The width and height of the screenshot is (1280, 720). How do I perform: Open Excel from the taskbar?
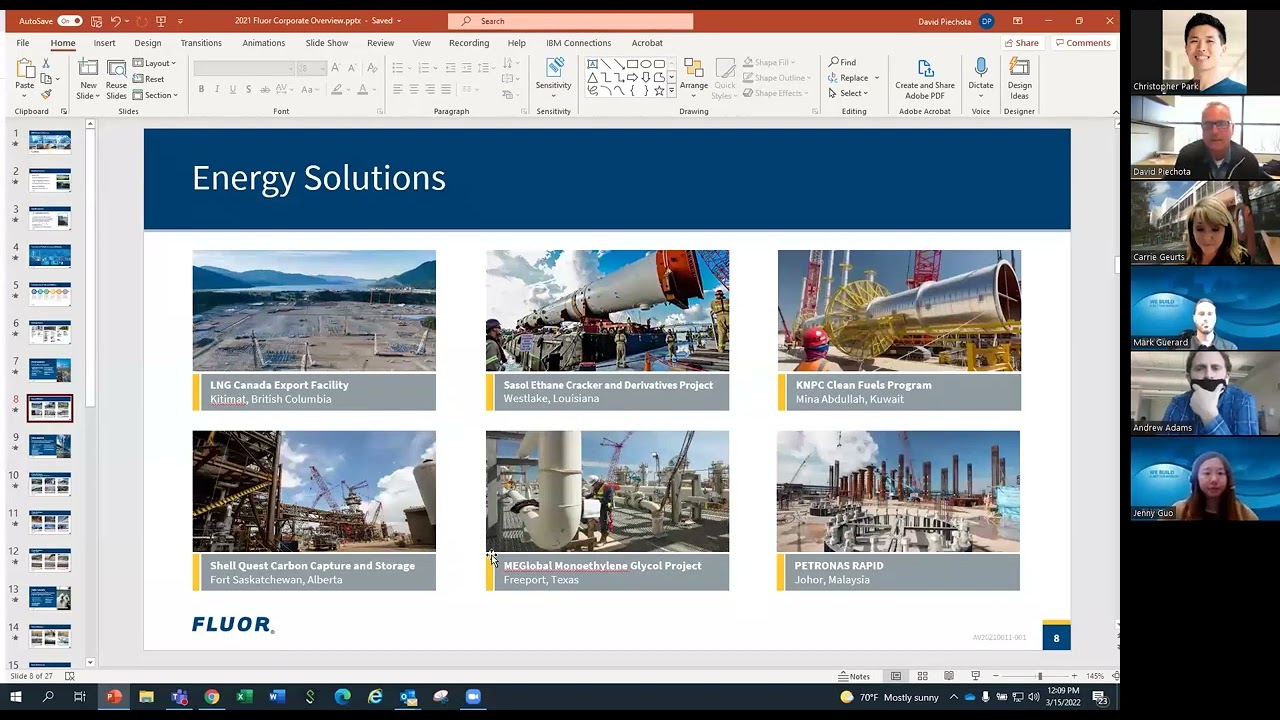pos(244,697)
